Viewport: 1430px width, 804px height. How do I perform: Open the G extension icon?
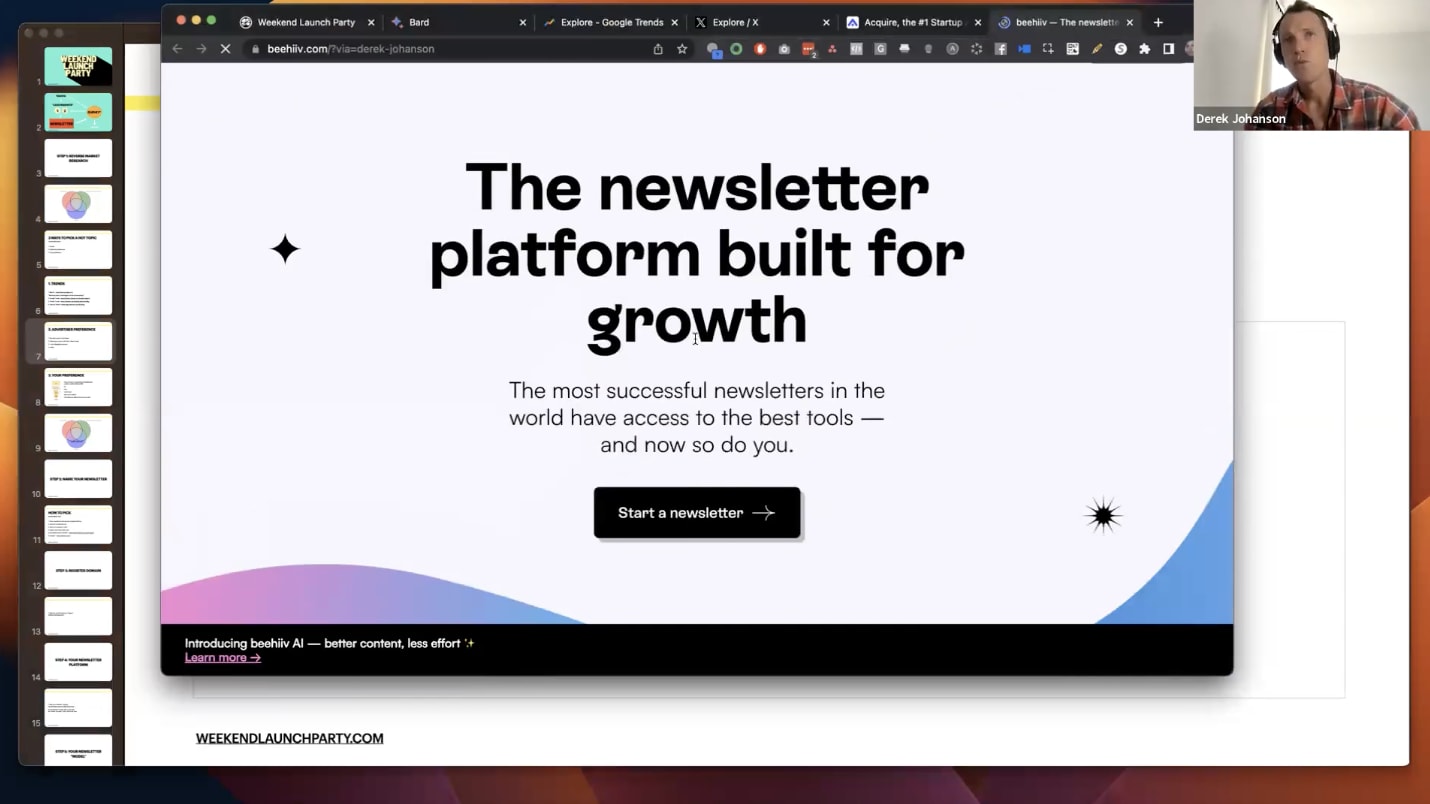(x=880, y=49)
